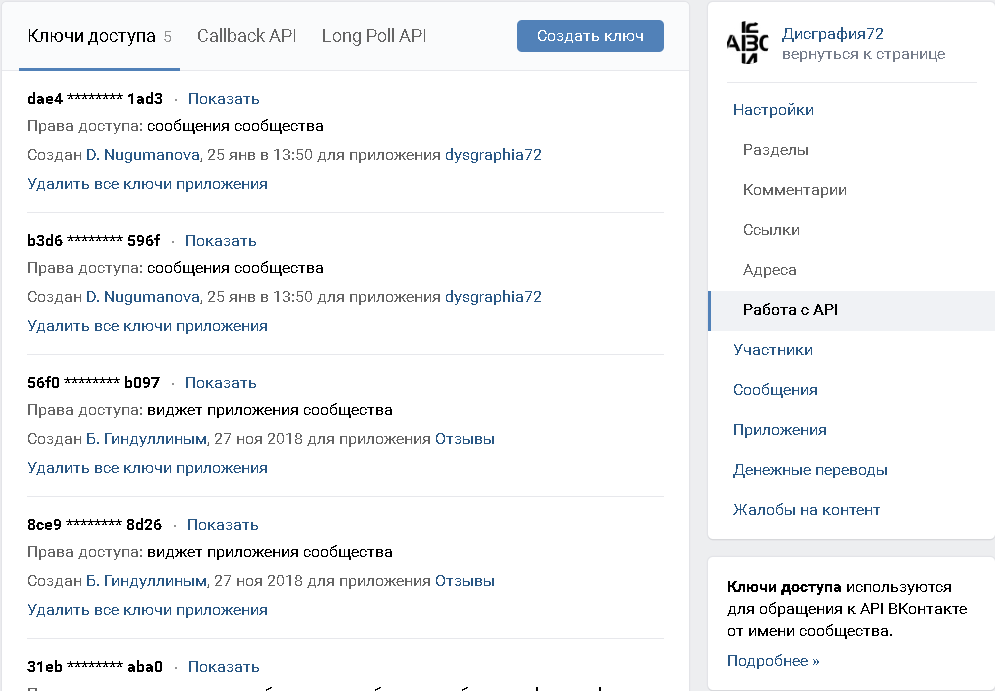Click the b3d6 ******** 596f key text
The height and width of the screenshot is (691, 995).
tap(93, 241)
